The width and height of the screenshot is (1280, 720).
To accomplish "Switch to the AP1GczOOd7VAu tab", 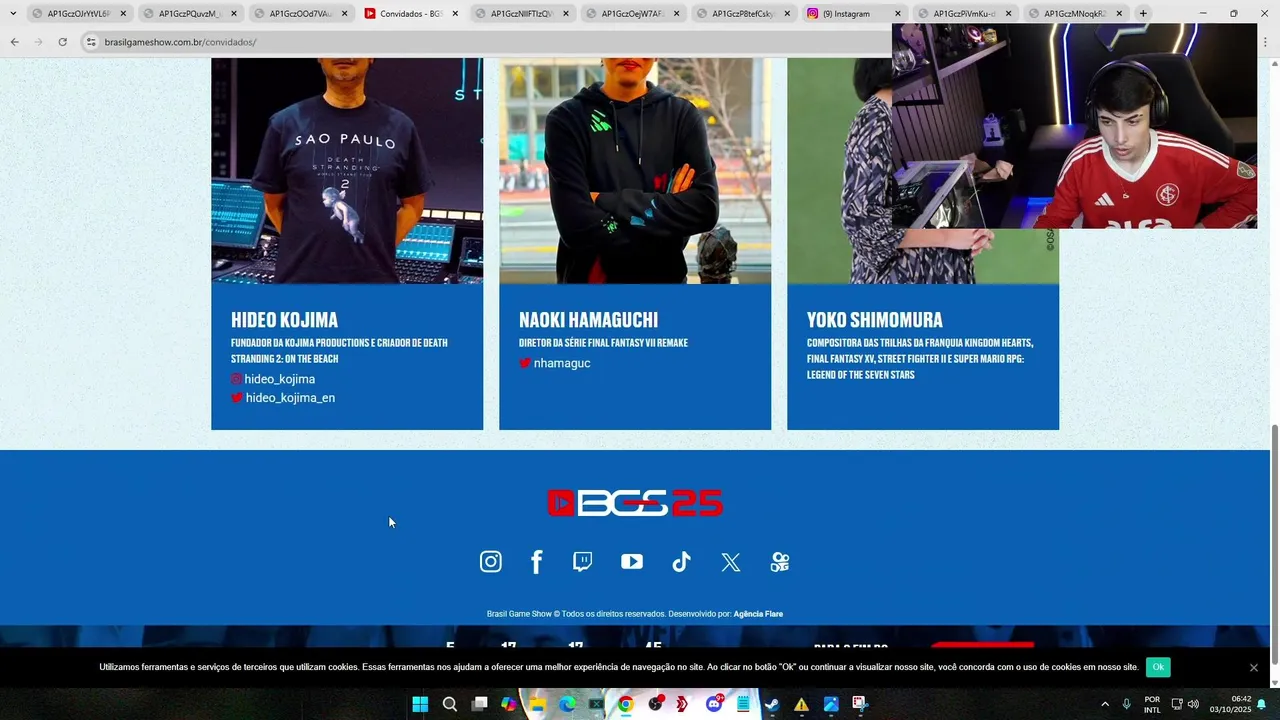I will coord(301,14).
